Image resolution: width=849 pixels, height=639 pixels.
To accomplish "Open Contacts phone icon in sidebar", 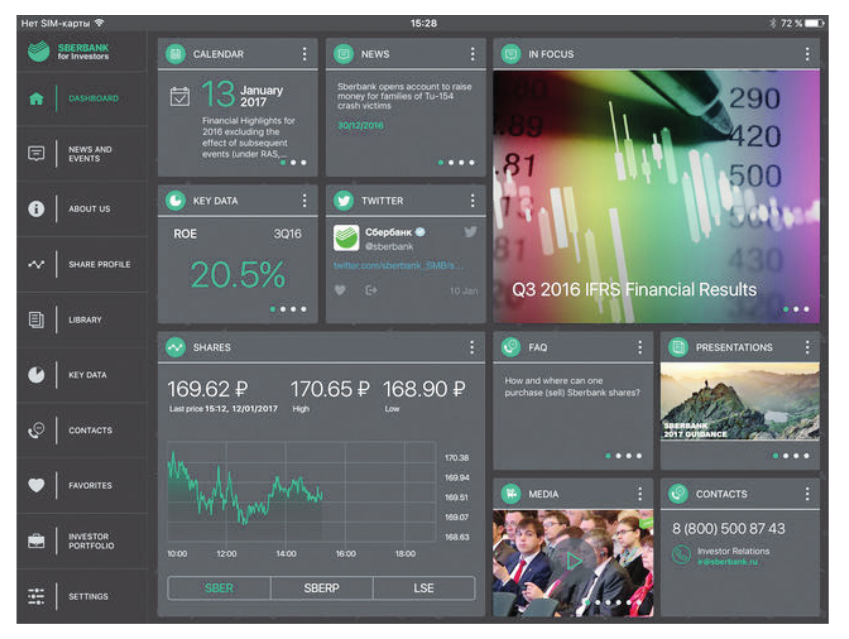I will pyautogui.click(x=36, y=430).
